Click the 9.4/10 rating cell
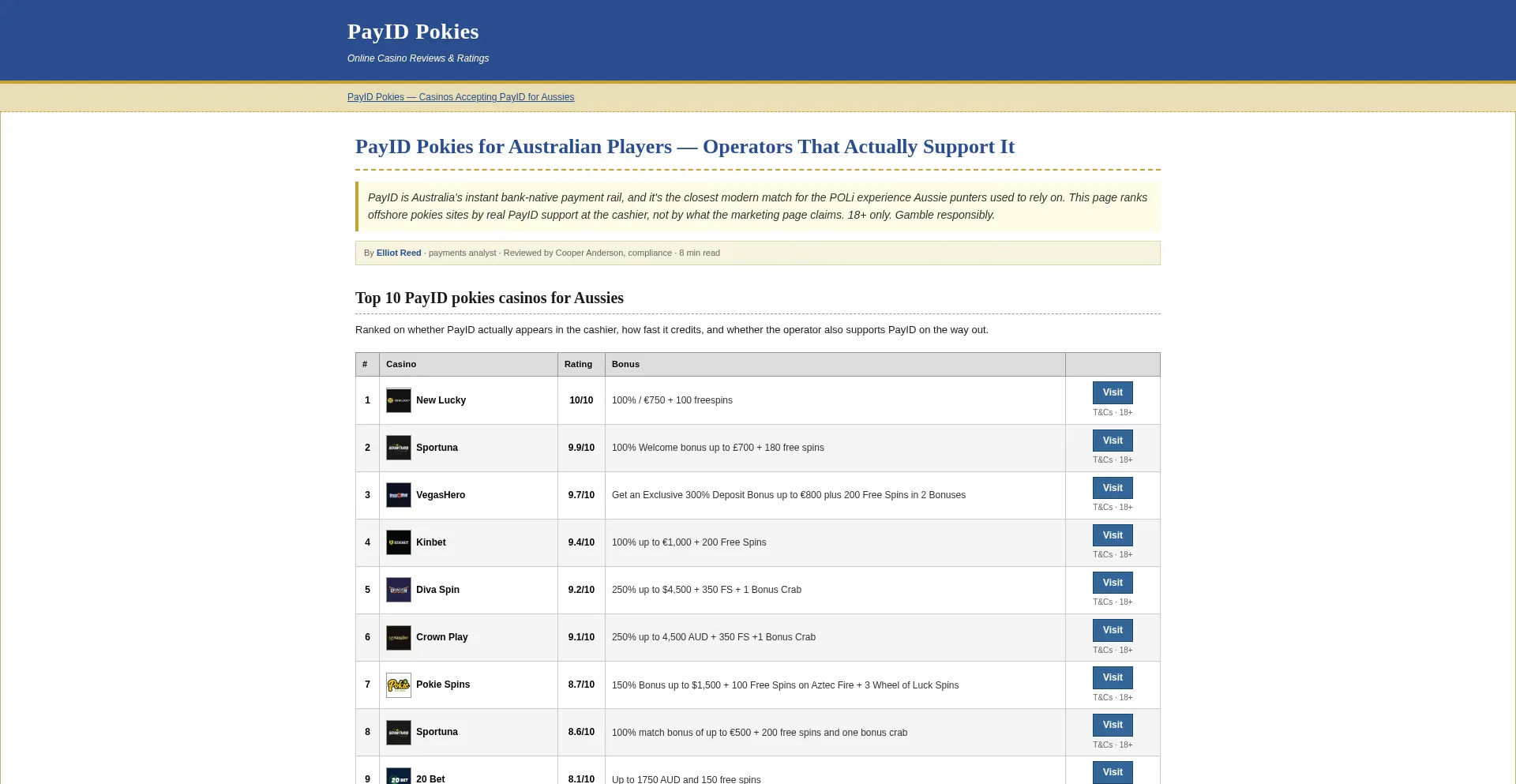The image size is (1516, 784). pos(581,542)
